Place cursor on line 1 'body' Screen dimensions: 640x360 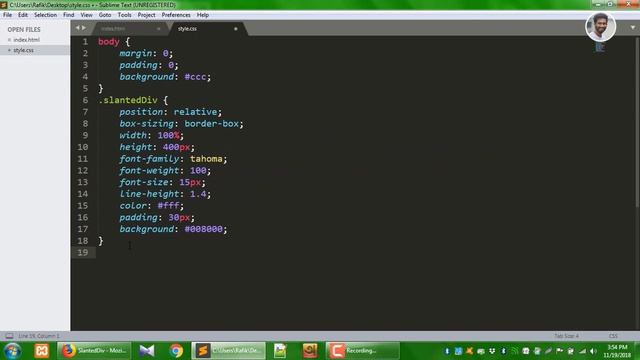(x=109, y=42)
